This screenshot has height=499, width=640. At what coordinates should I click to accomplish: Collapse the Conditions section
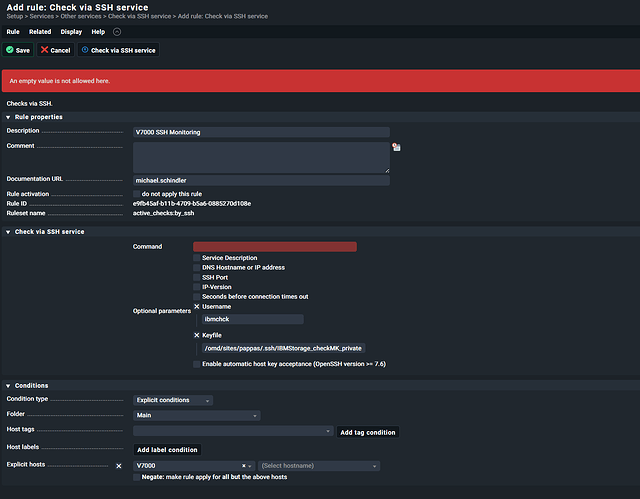tap(9, 385)
